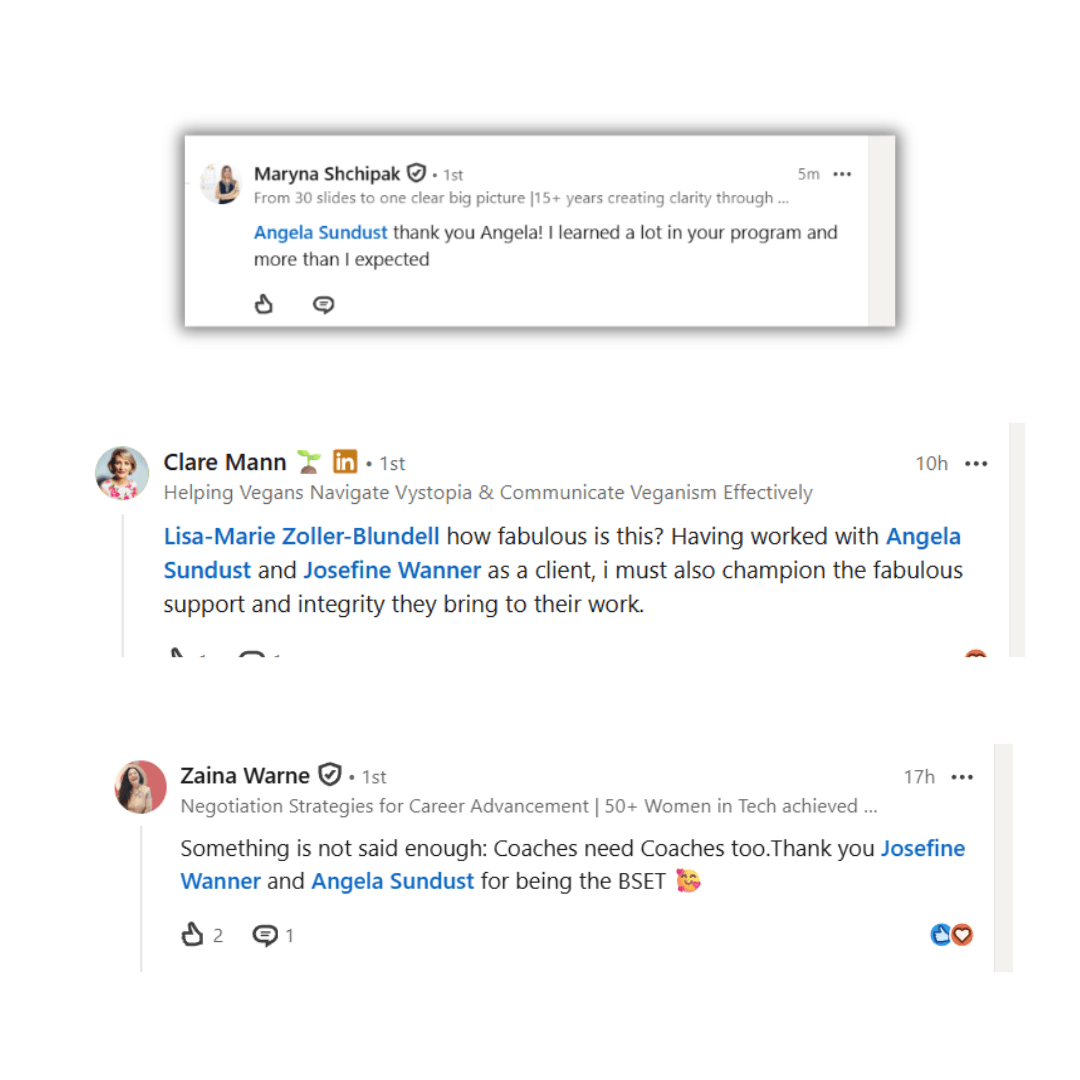Like Zaina Warne's comment
This screenshot has width=1080, height=1080.
192,934
